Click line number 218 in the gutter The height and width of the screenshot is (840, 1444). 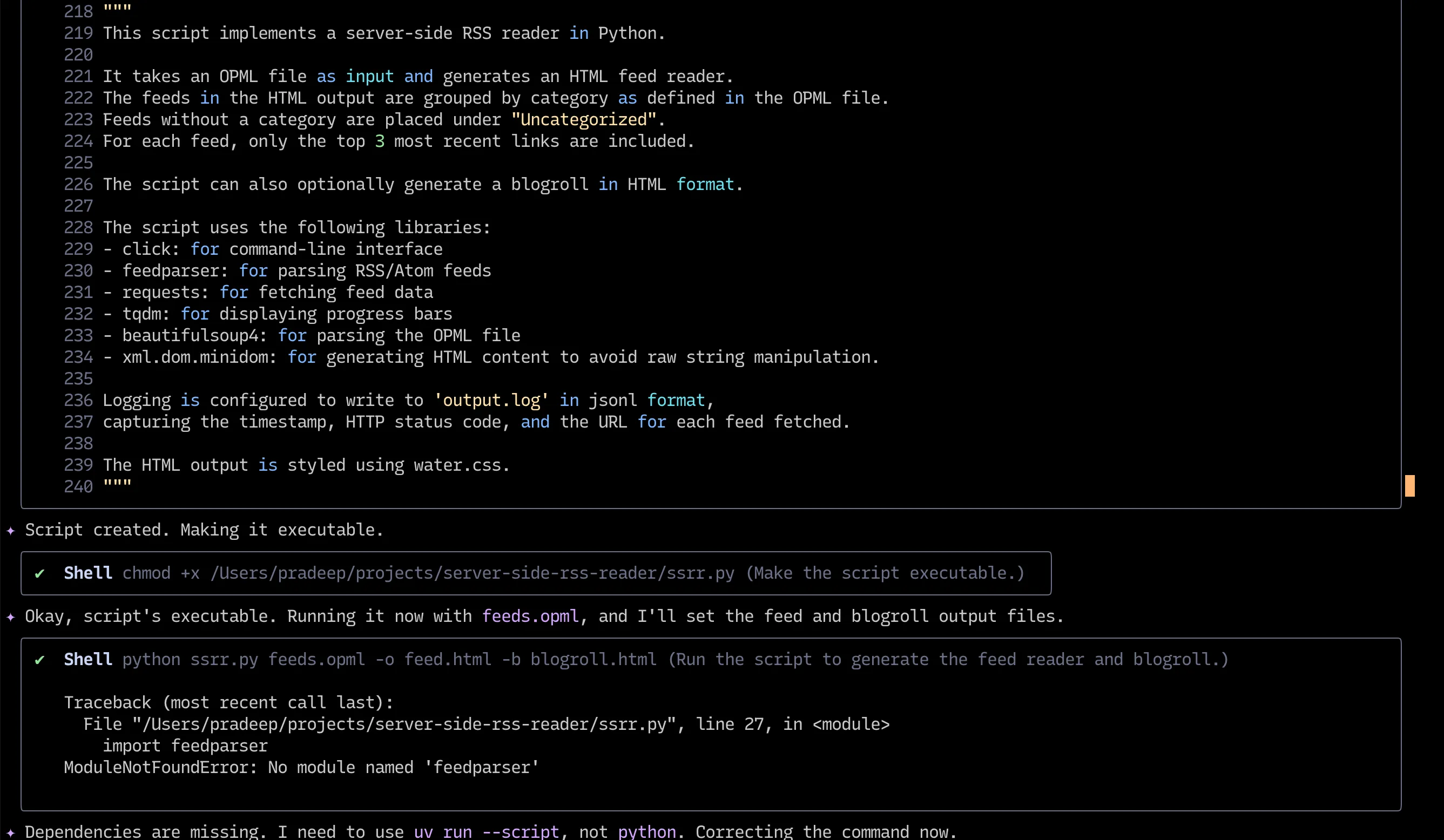coord(78,11)
